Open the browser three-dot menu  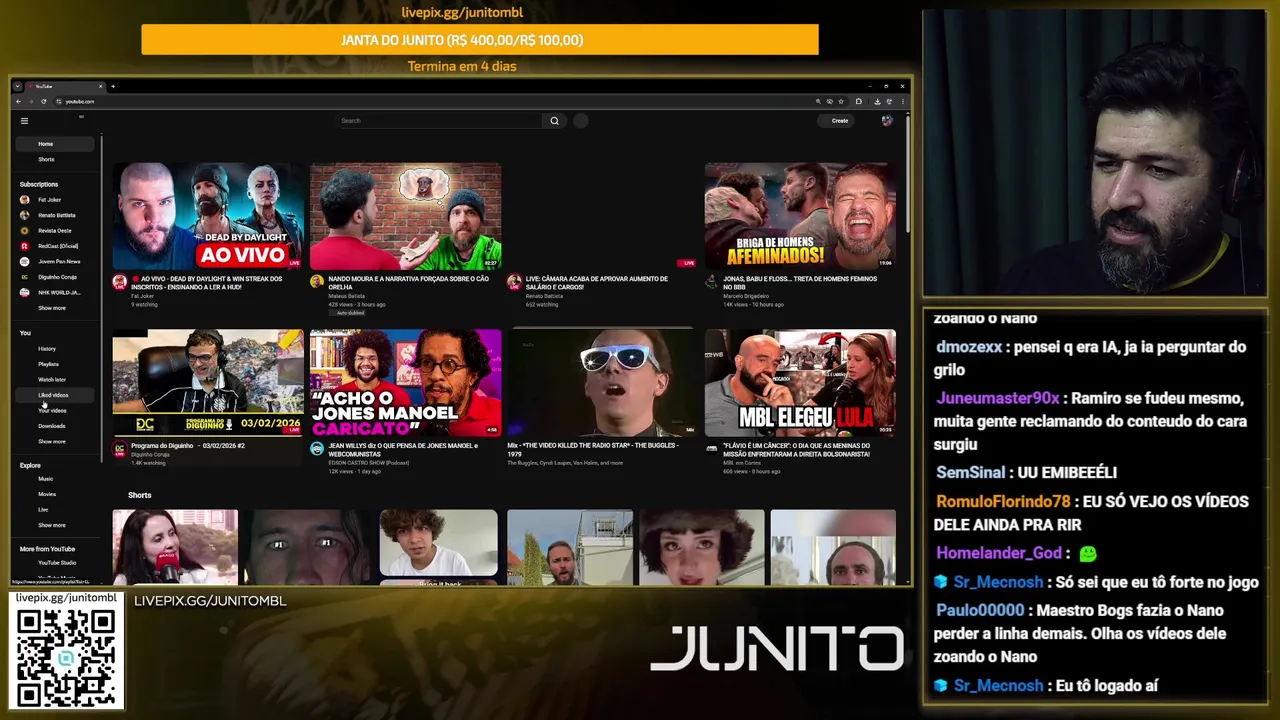[x=901, y=101]
